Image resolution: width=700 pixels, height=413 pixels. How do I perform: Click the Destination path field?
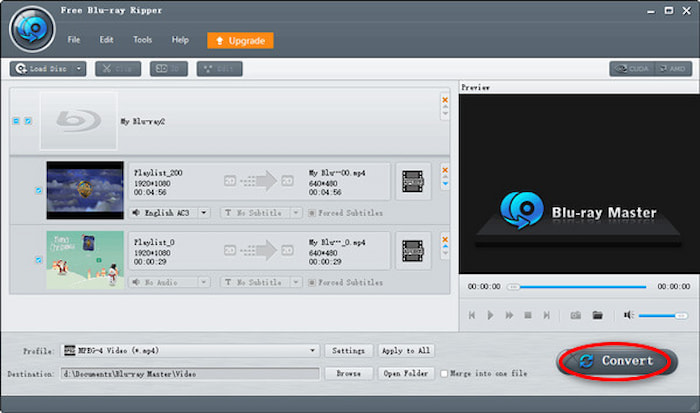coord(190,374)
